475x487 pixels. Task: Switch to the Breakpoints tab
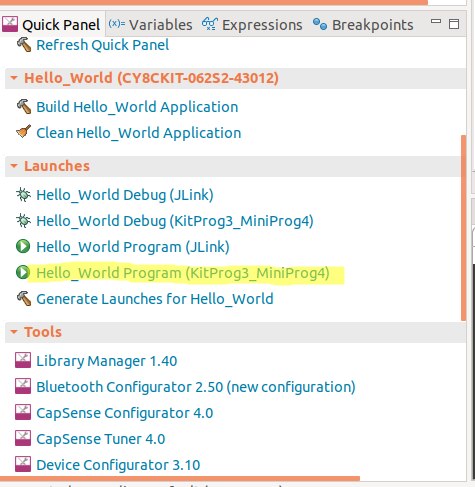(x=363, y=25)
